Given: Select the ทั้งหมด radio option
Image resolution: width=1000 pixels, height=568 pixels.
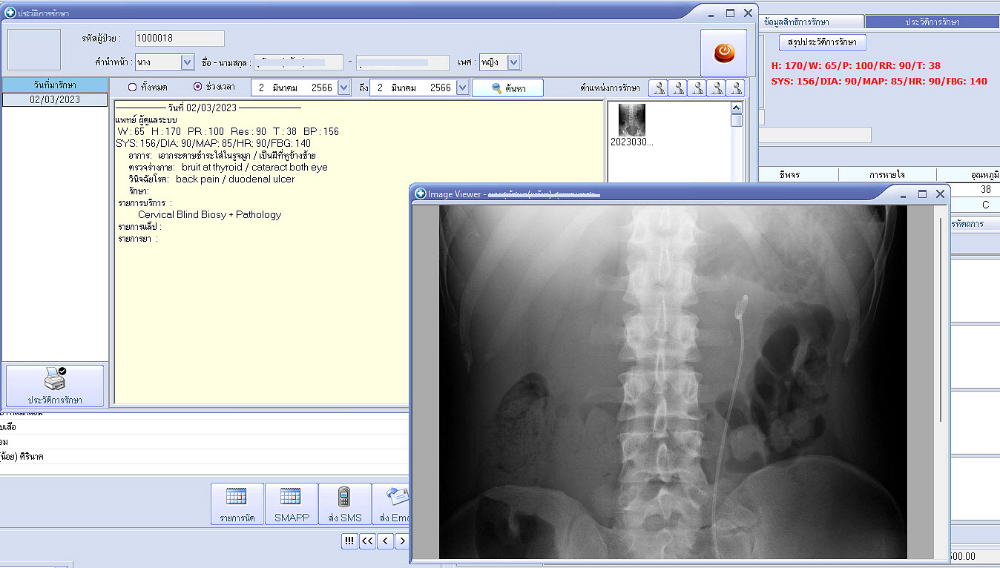Looking at the screenshot, I should [x=132, y=87].
